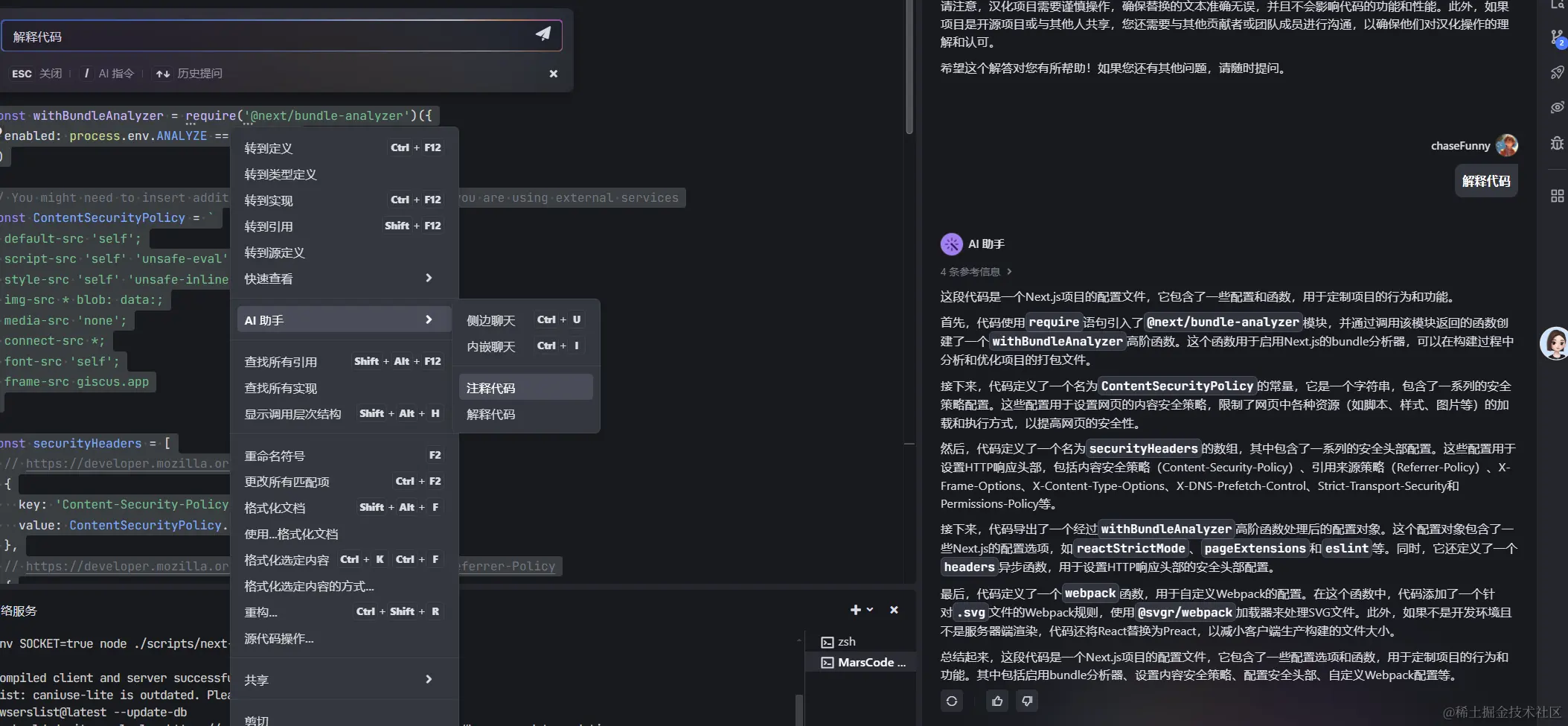Expand the 4 条参考信息 references
This screenshot has height=726, width=1568.
click(976, 272)
